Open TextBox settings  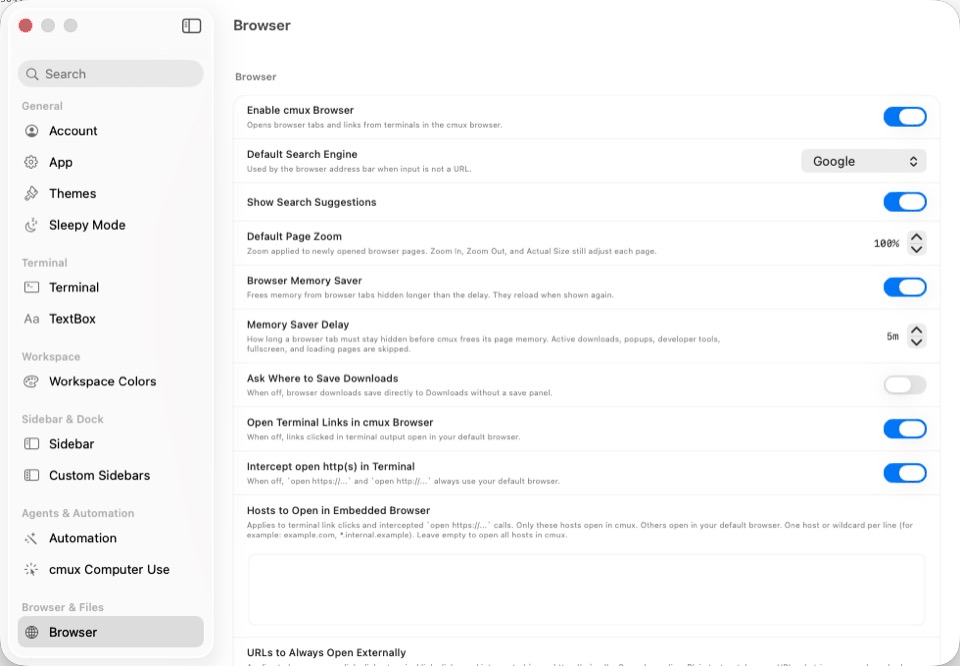(x=111, y=319)
